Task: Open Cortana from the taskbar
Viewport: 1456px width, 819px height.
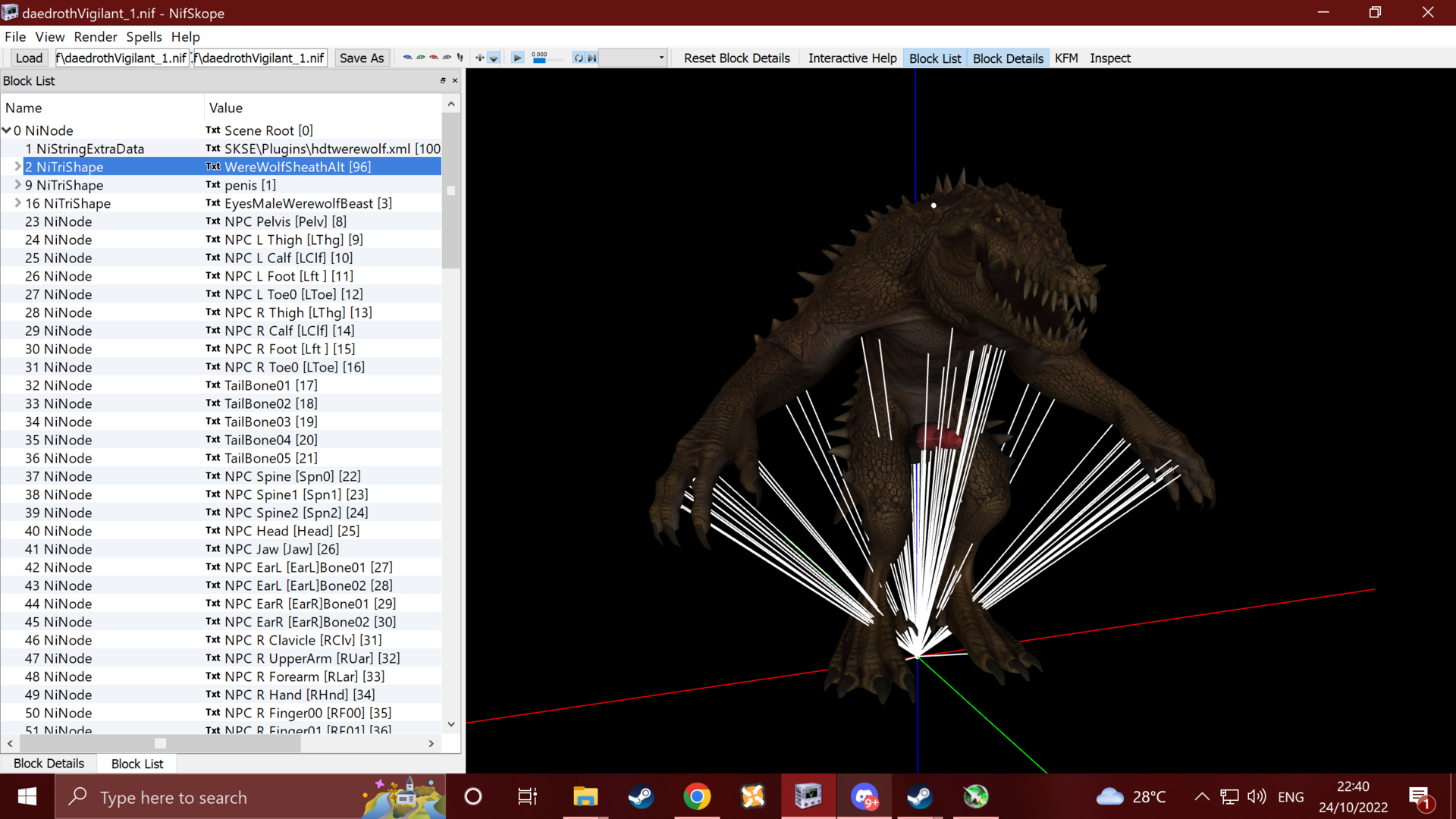Action: 473,796
